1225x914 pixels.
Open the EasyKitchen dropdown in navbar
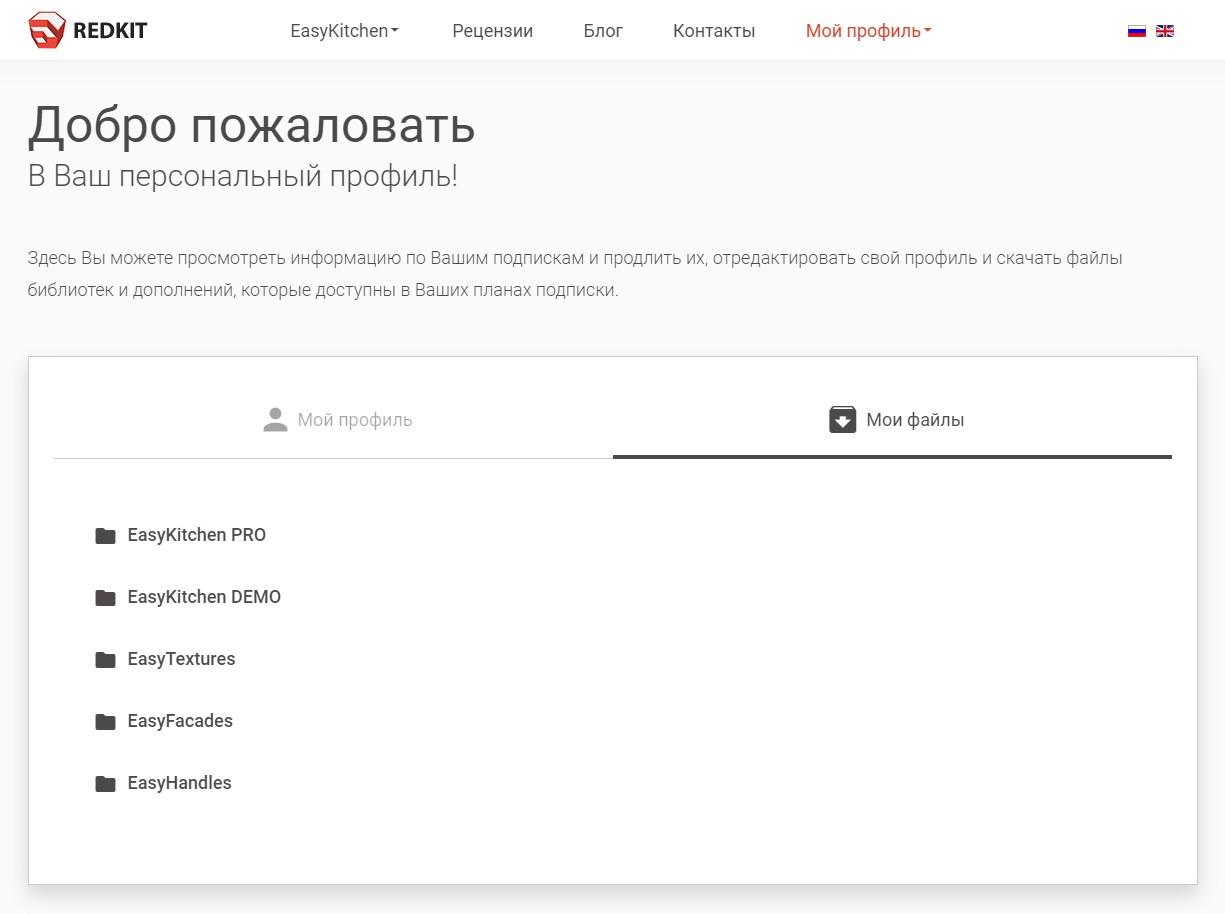click(344, 31)
